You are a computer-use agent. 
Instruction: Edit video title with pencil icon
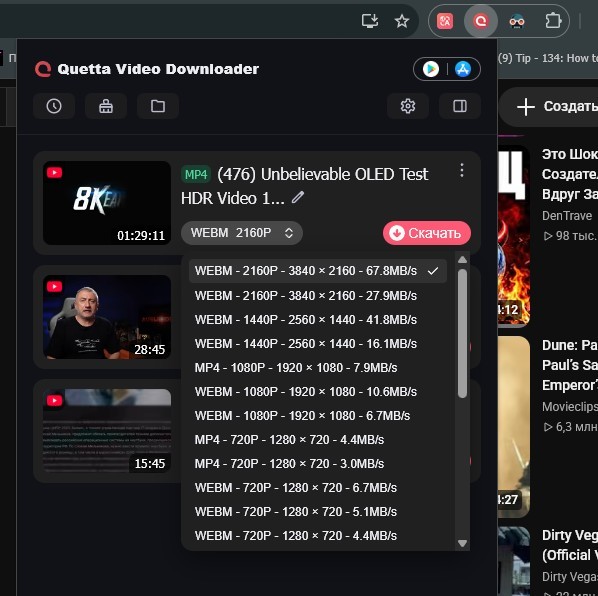[x=298, y=198]
